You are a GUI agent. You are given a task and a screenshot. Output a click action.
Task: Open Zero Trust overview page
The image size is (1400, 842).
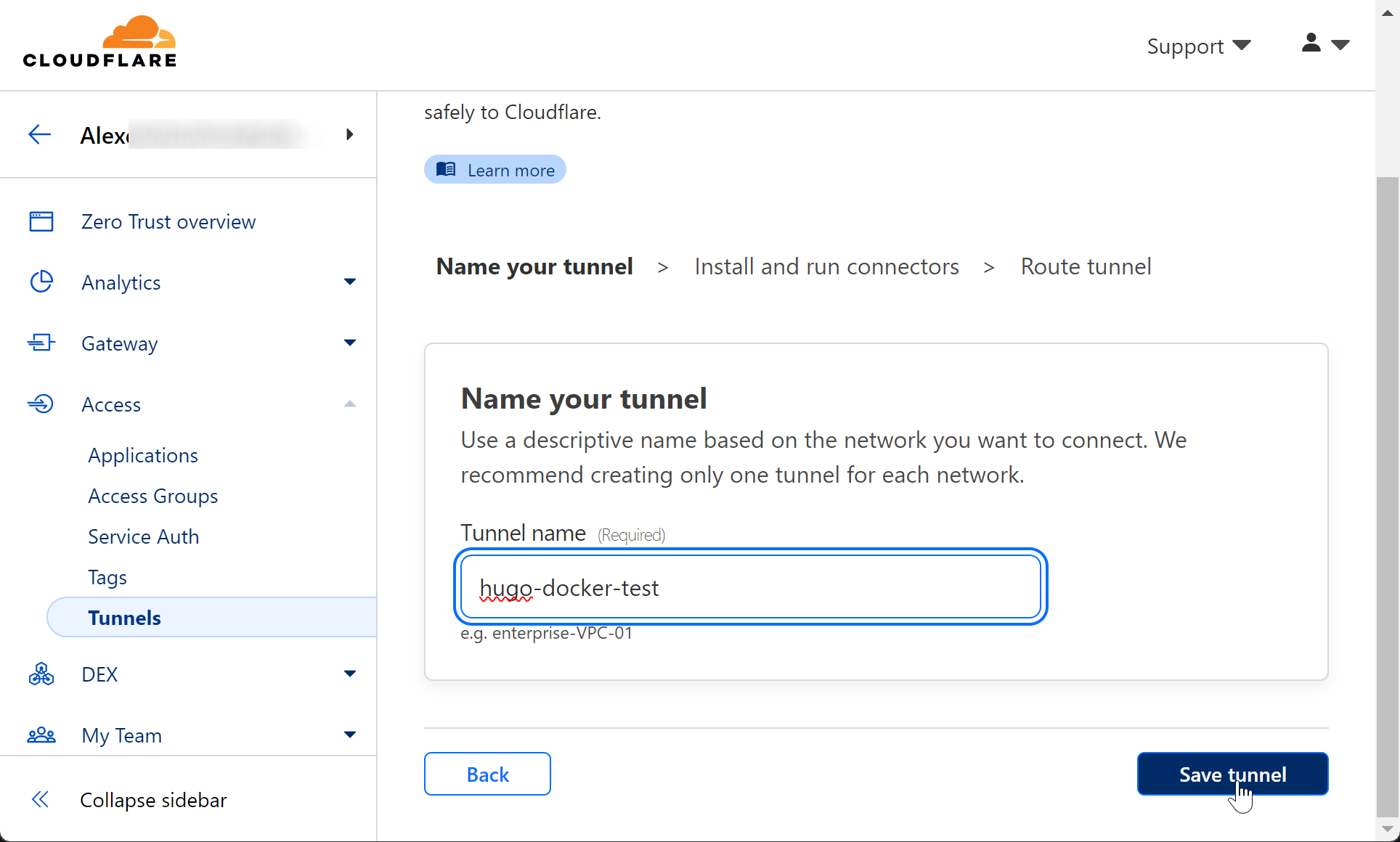168,221
